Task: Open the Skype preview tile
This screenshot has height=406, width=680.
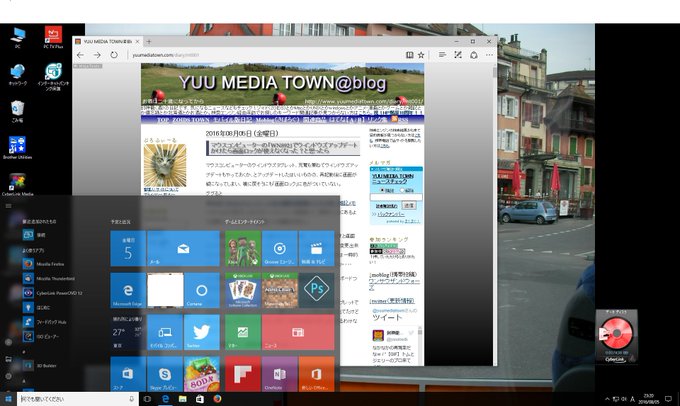Action: pos(165,374)
